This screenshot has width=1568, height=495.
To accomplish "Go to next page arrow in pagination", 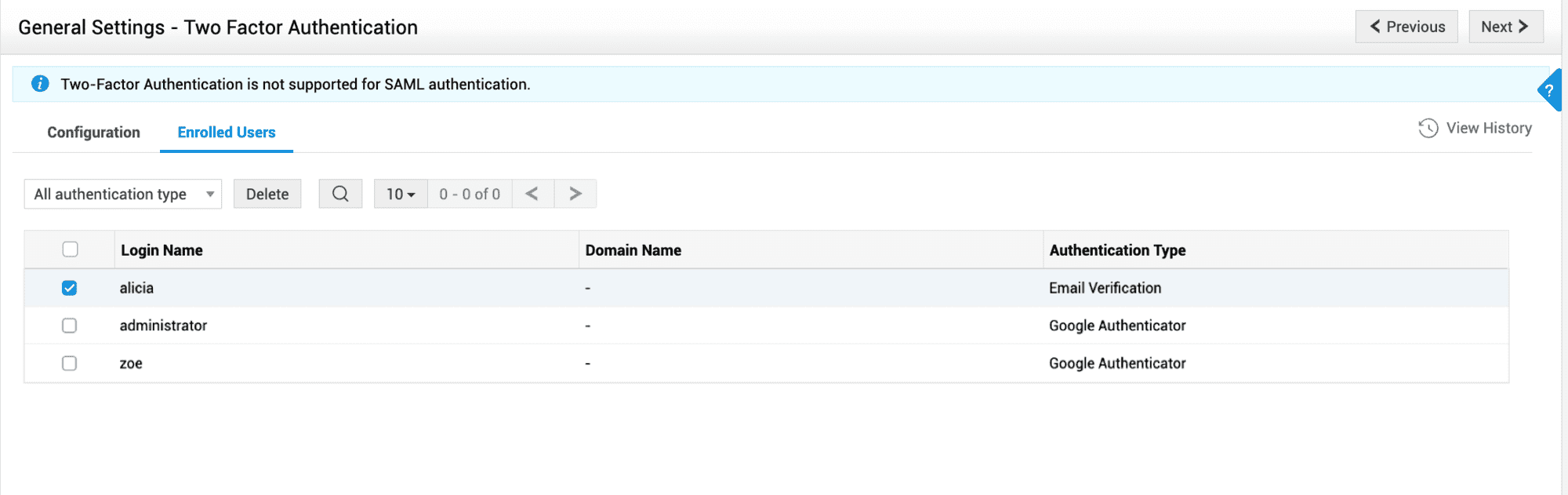I will (575, 194).
